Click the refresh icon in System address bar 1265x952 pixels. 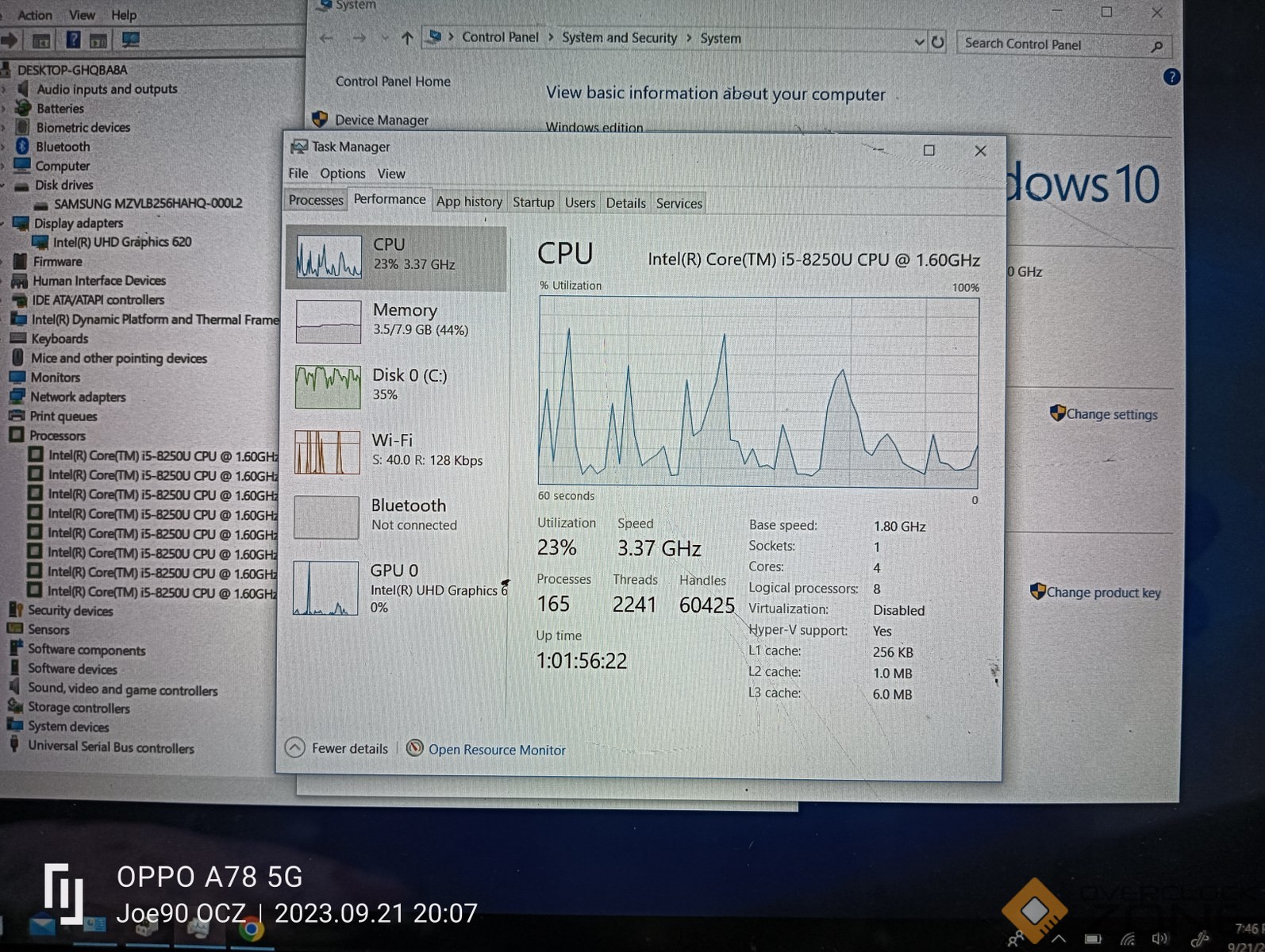[937, 42]
